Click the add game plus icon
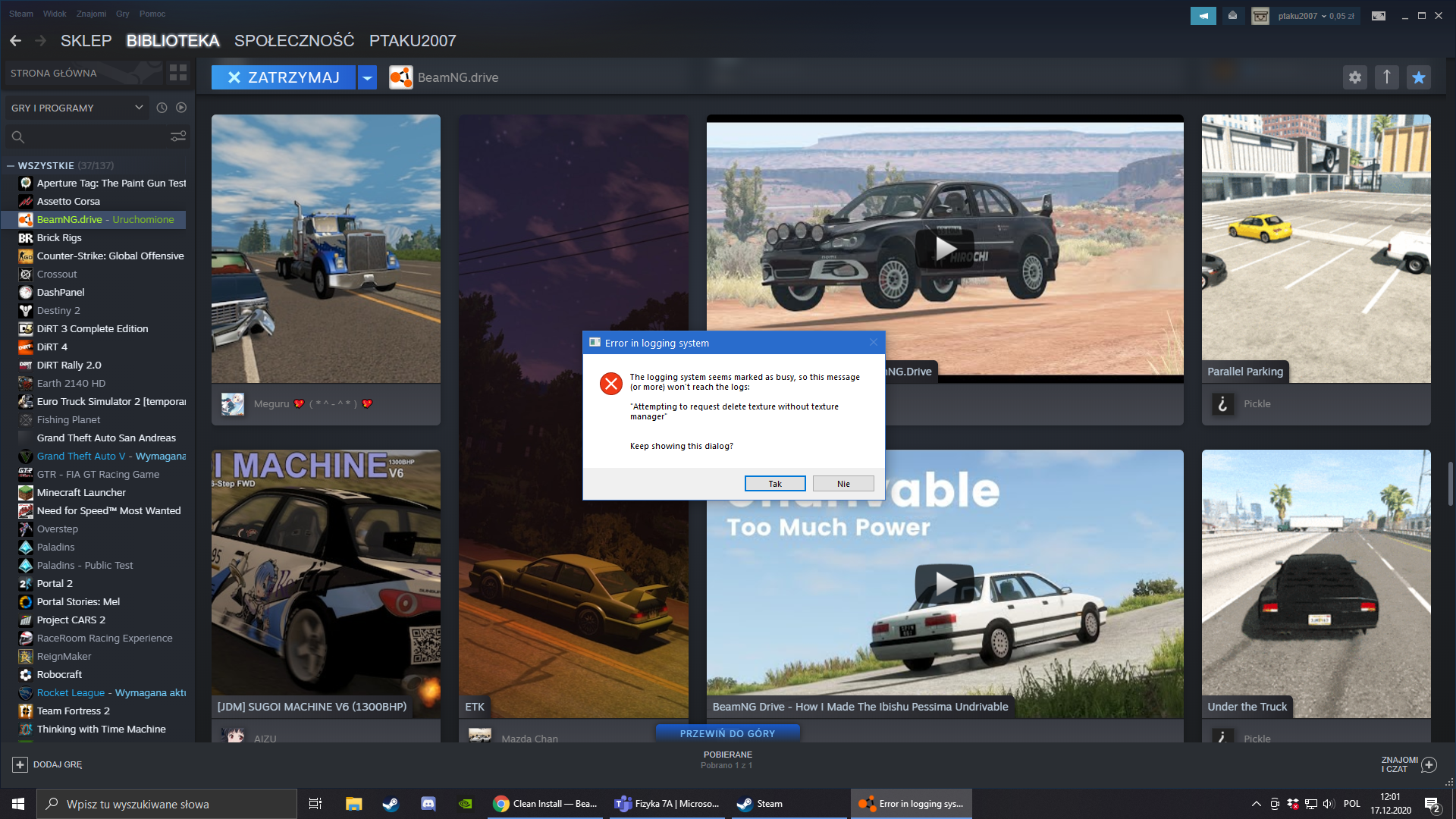The width and height of the screenshot is (1456, 819). (20, 764)
